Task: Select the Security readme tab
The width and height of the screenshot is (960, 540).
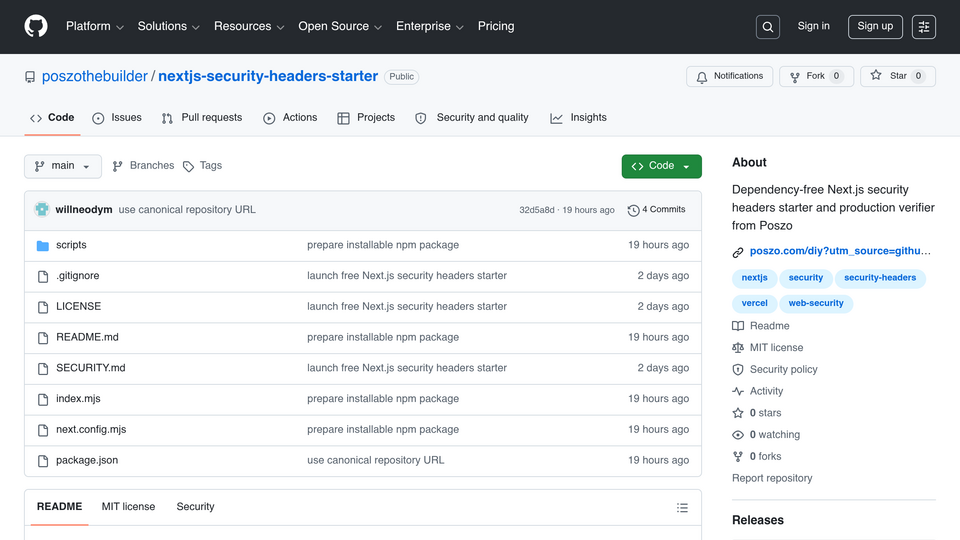Action: point(195,507)
